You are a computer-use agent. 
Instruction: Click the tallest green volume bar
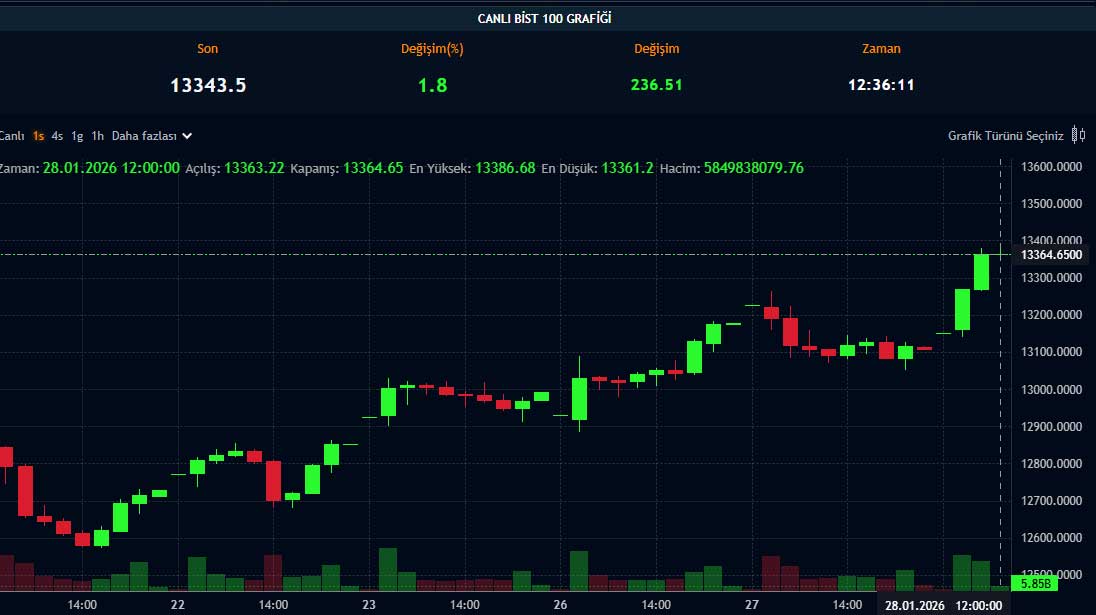pos(388,568)
